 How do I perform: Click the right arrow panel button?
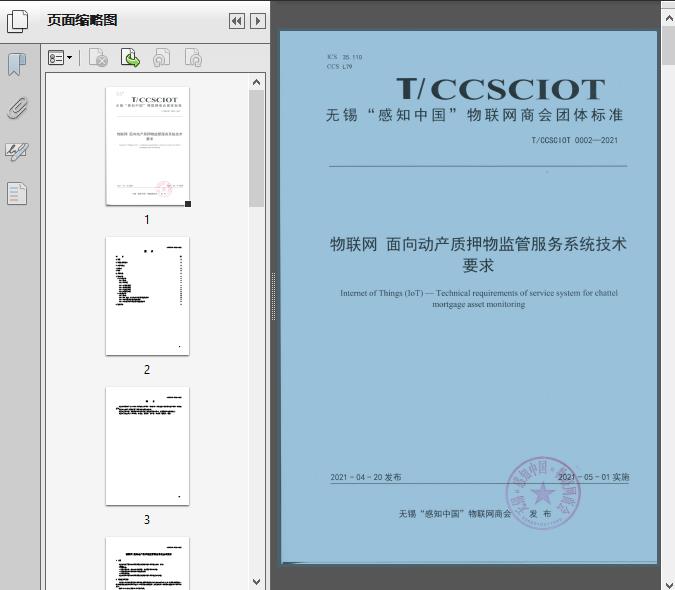click(x=258, y=21)
